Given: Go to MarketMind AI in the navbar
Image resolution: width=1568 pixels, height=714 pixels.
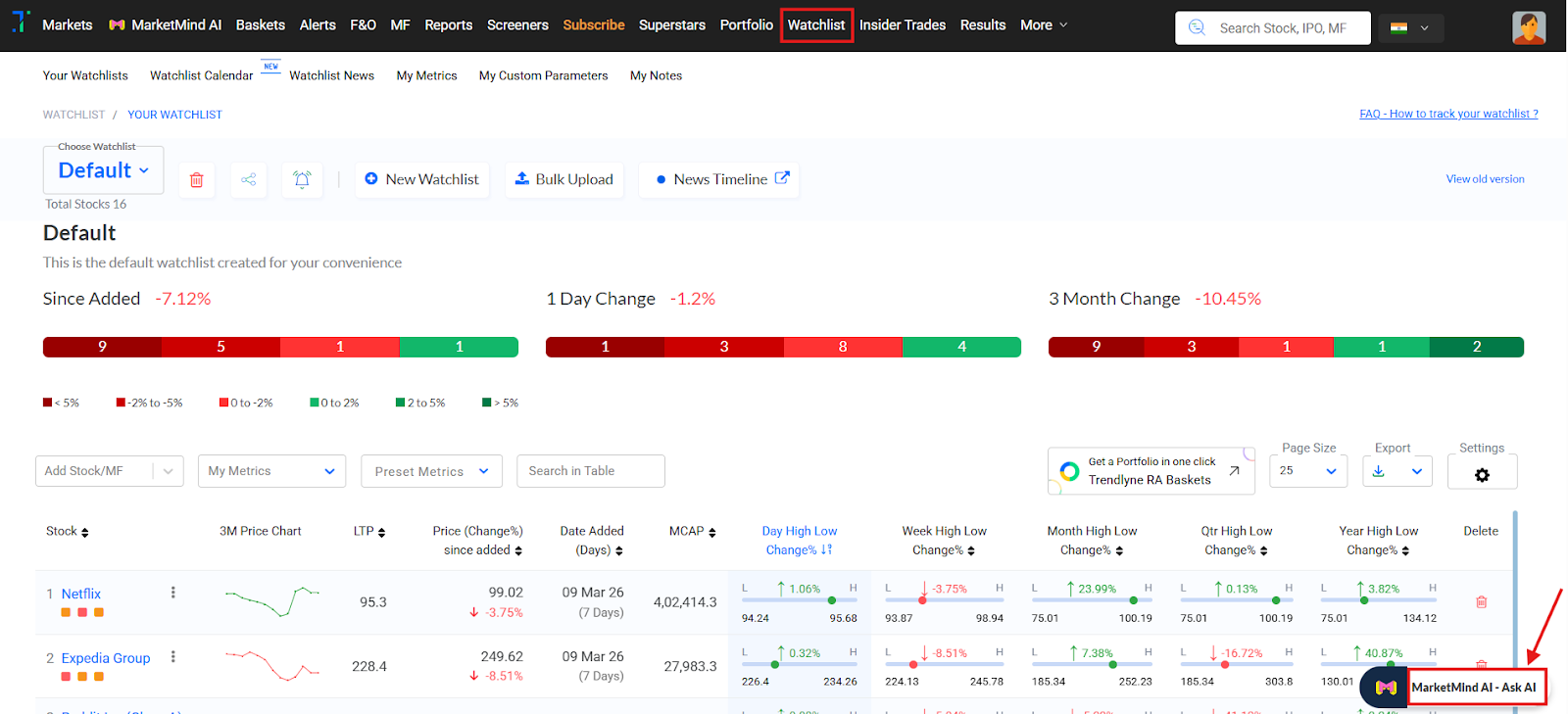Looking at the screenshot, I should 166,25.
